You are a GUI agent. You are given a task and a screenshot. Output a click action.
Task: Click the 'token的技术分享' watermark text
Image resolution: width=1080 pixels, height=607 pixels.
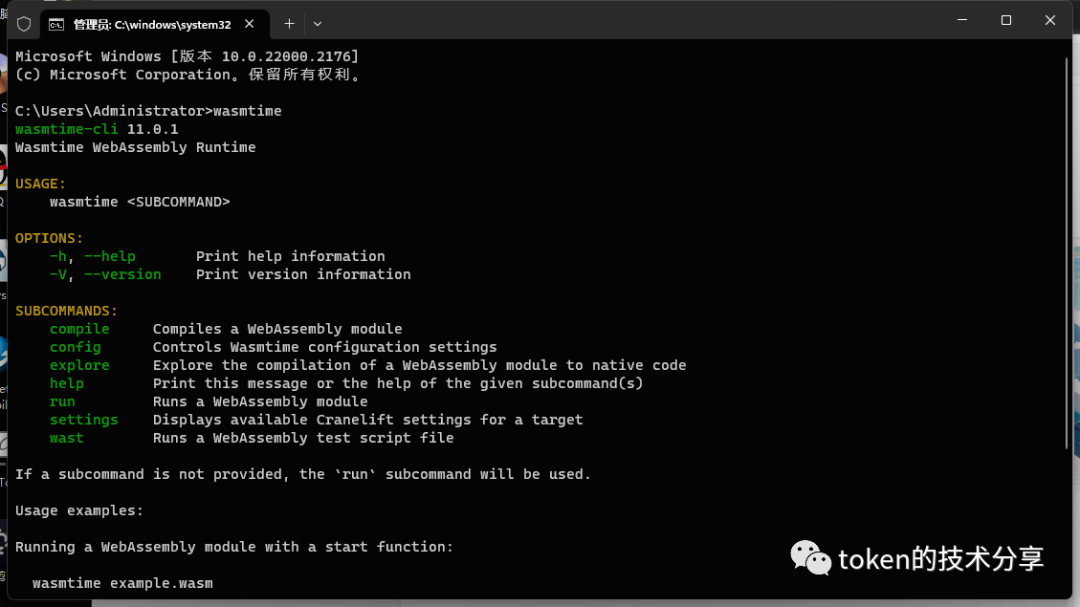pyautogui.click(x=941, y=559)
